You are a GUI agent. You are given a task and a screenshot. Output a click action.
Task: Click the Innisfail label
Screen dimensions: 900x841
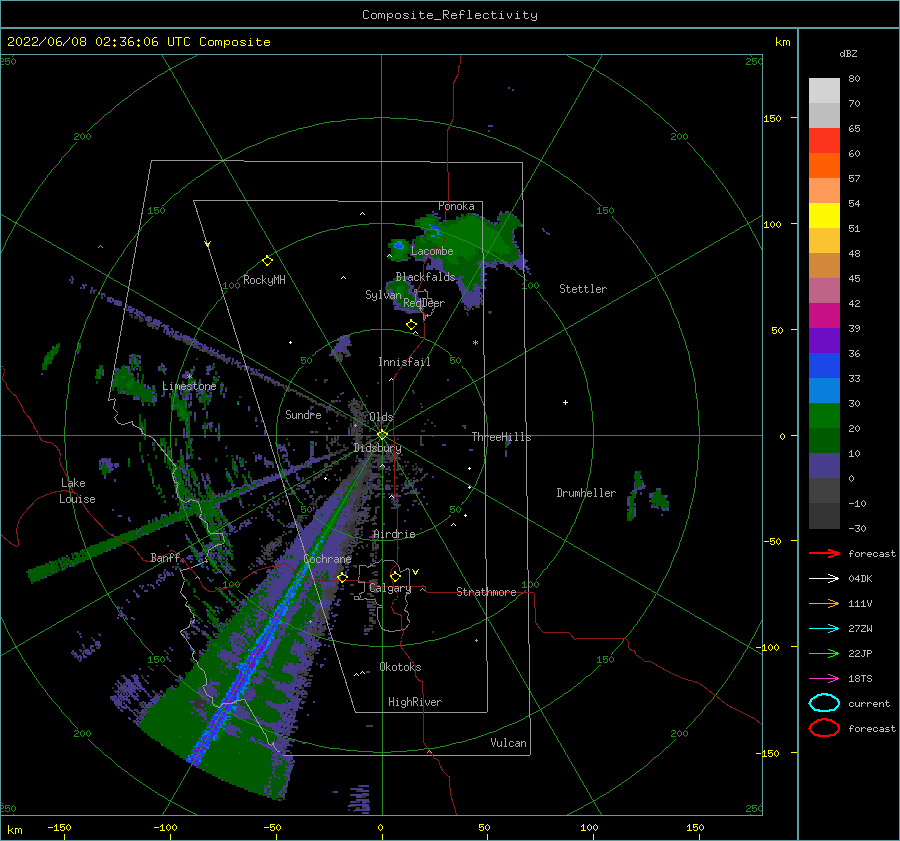404,362
